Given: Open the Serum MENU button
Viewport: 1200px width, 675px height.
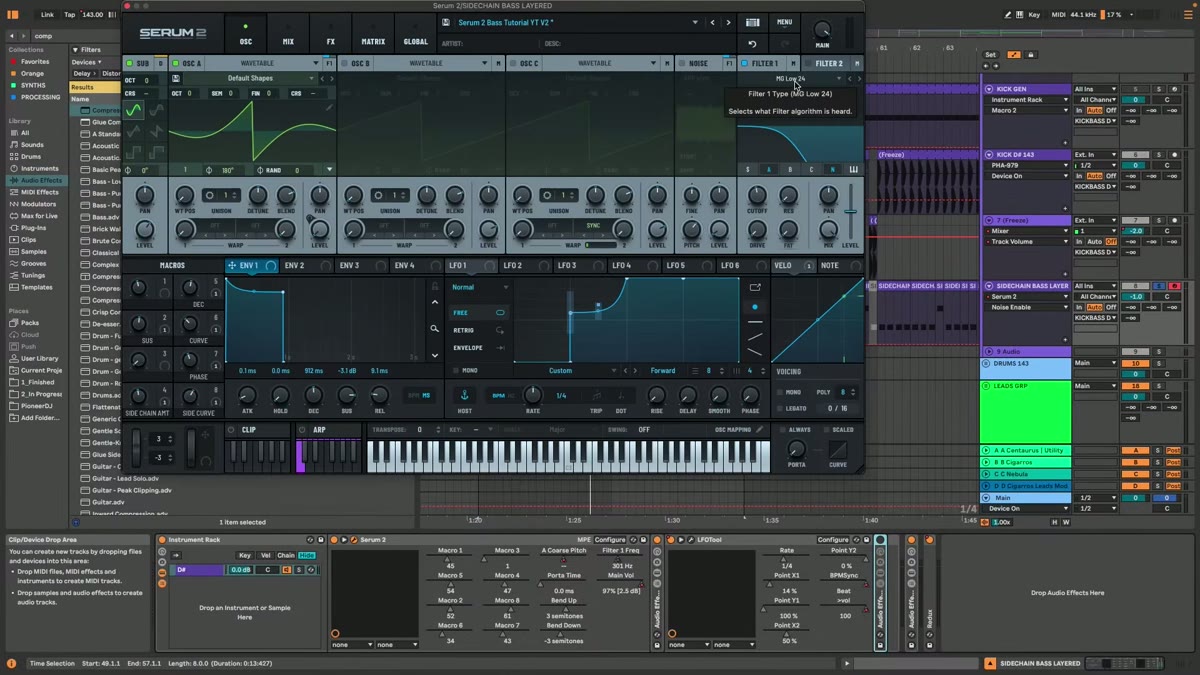Looking at the screenshot, I should coord(785,22).
